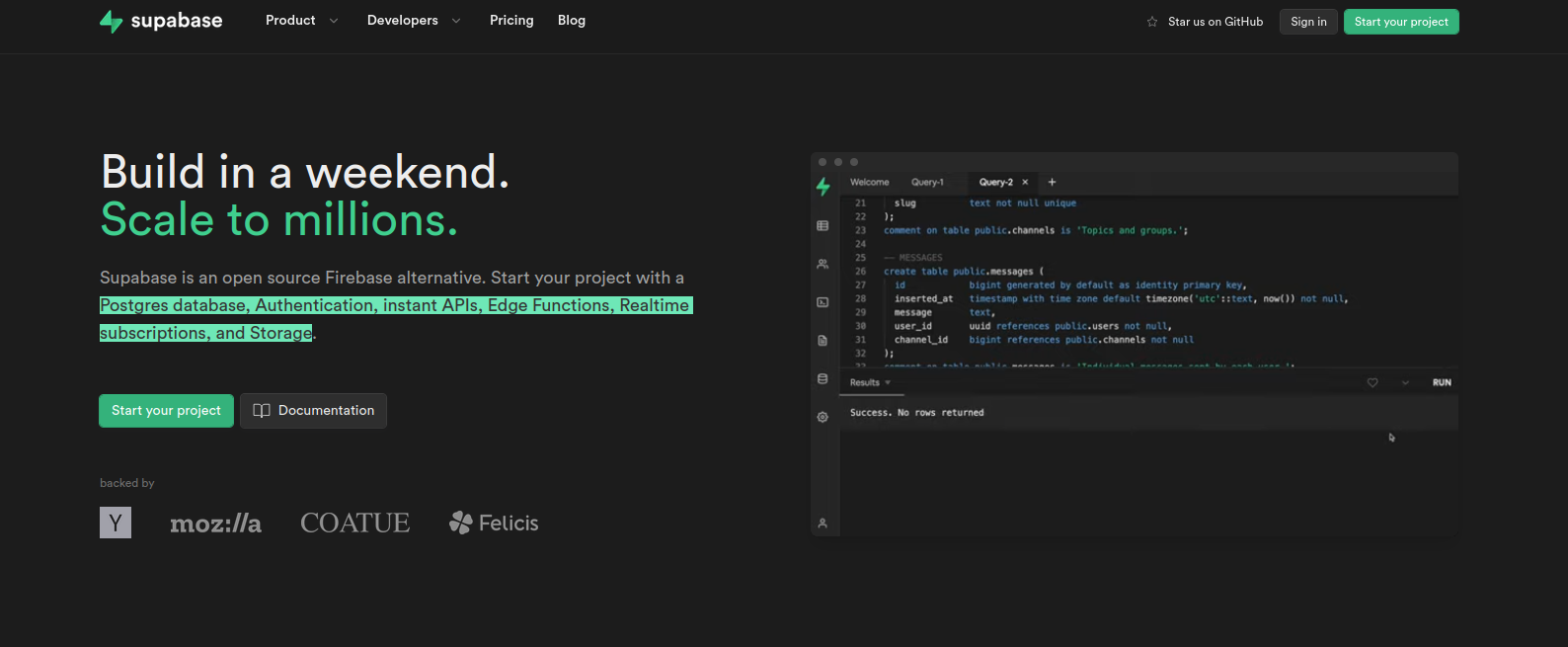Go to the Pricing page

[511, 21]
